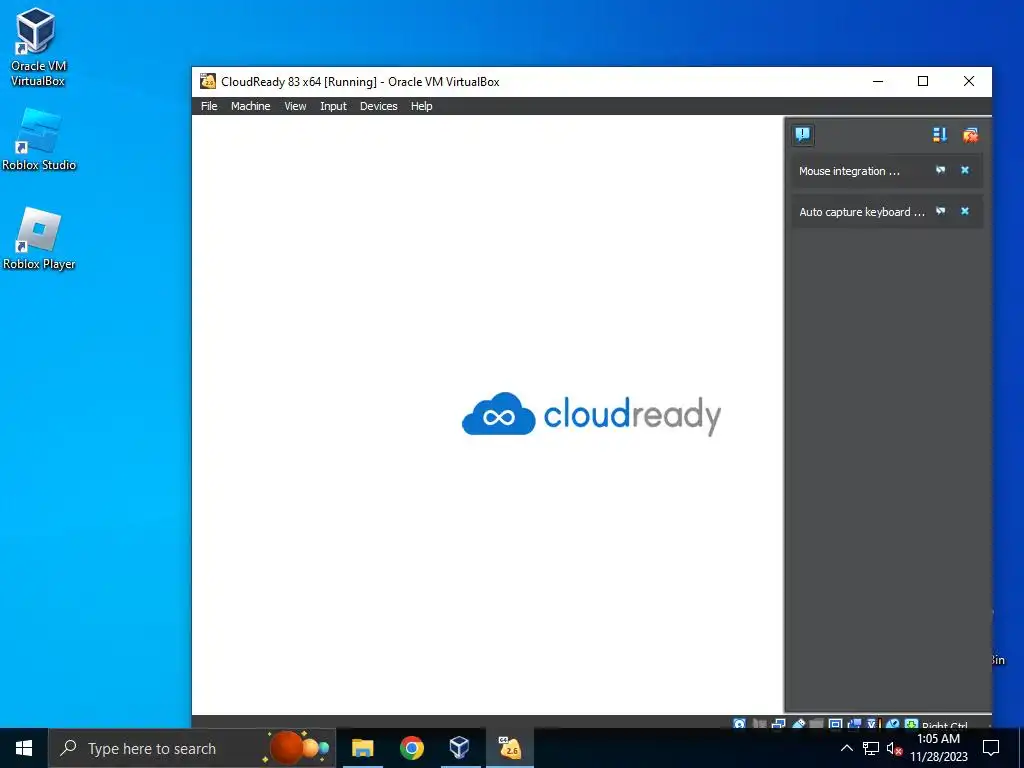The width and height of the screenshot is (1024, 768).
Task: Click the VirtualBox window title bar icon
Action: tap(208, 82)
